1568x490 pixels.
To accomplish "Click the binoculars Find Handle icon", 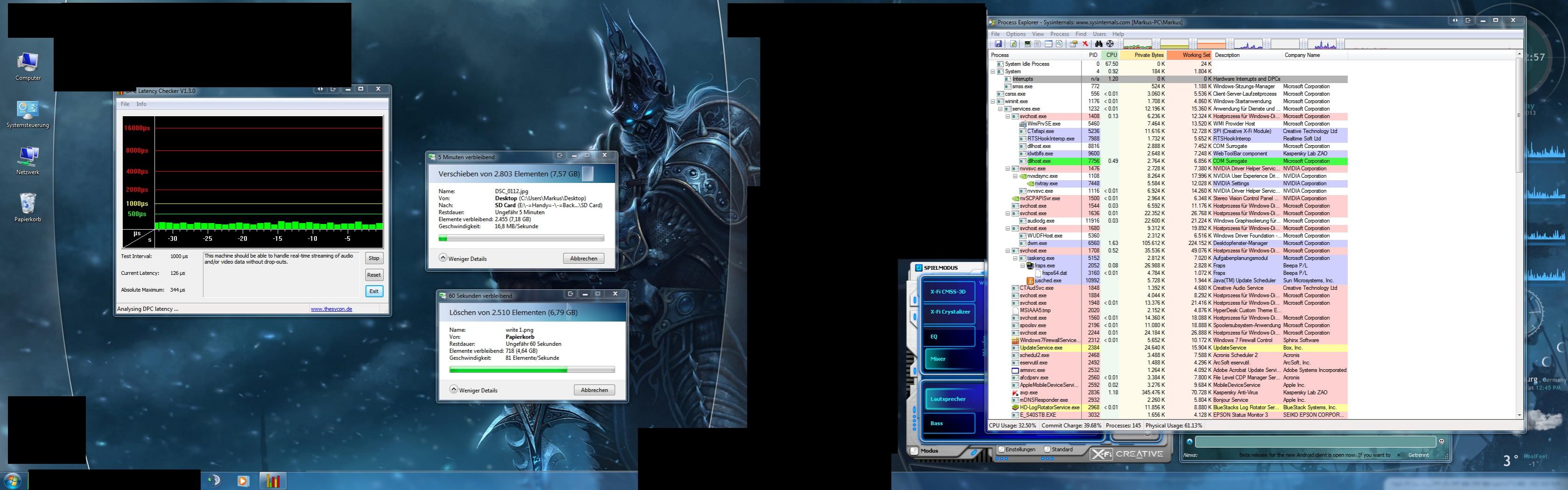I will point(1099,44).
